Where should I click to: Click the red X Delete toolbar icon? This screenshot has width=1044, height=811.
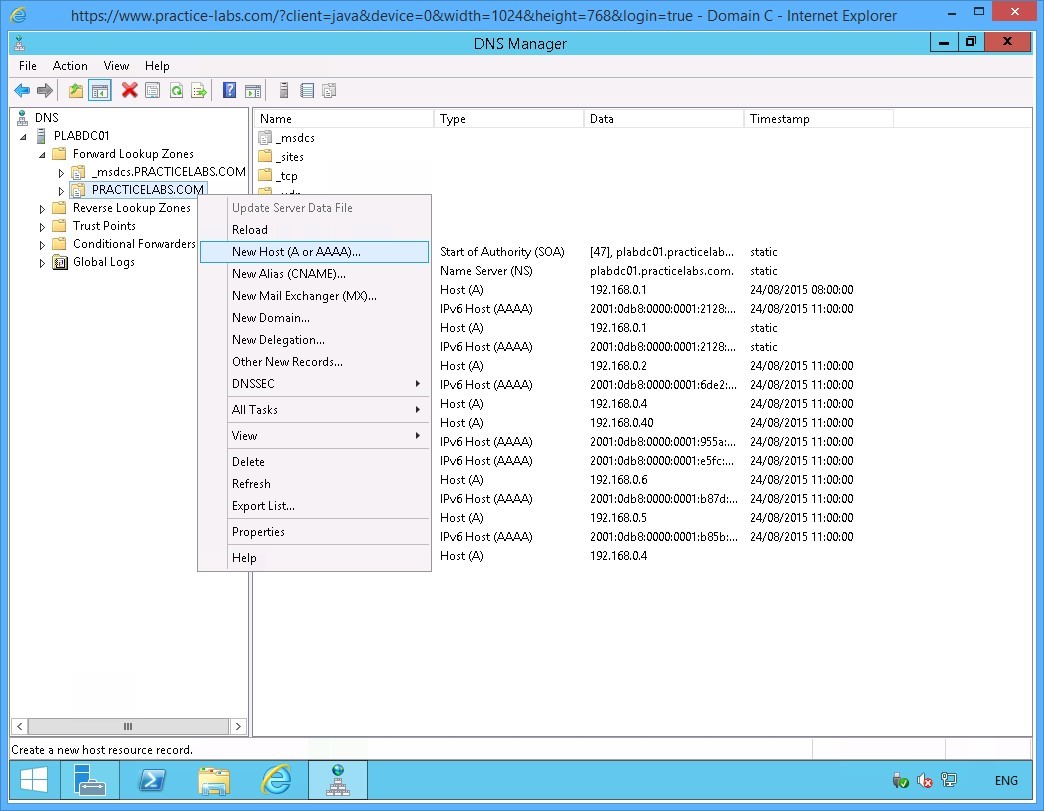tap(129, 91)
